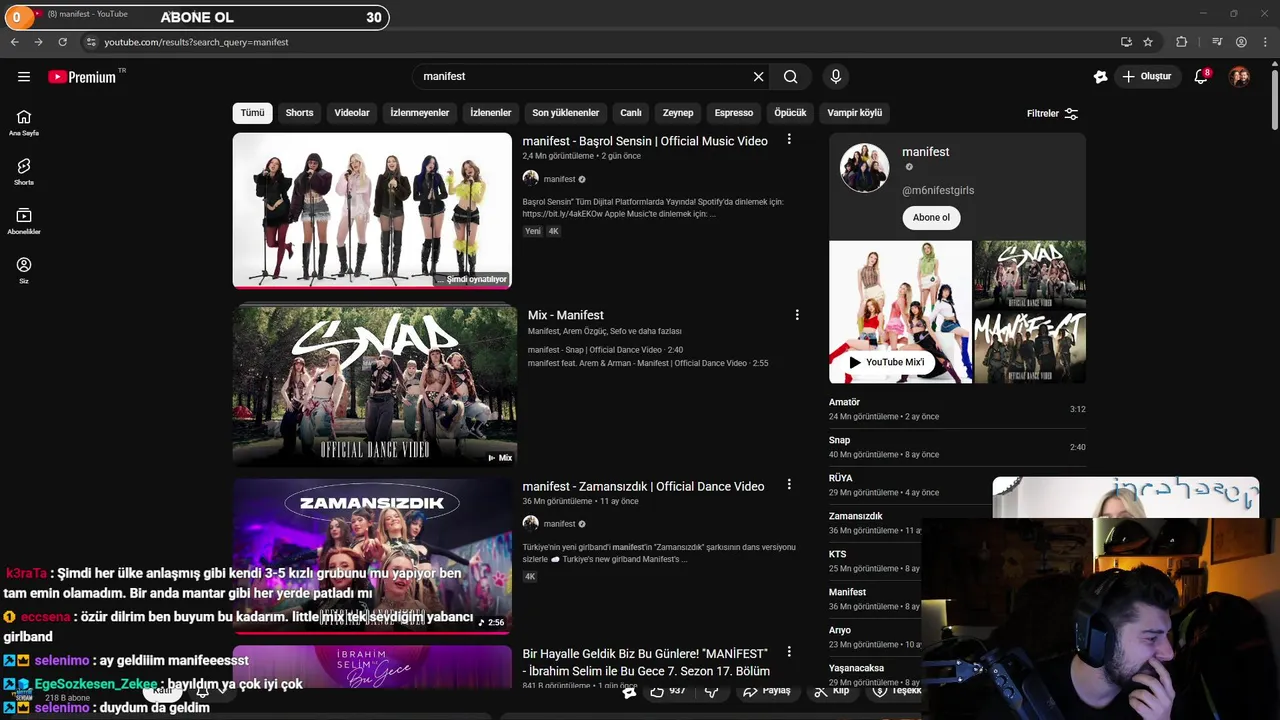Select the Espresso filter chip
The width and height of the screenshot is (1280, 720).
(x=734, y=113)
